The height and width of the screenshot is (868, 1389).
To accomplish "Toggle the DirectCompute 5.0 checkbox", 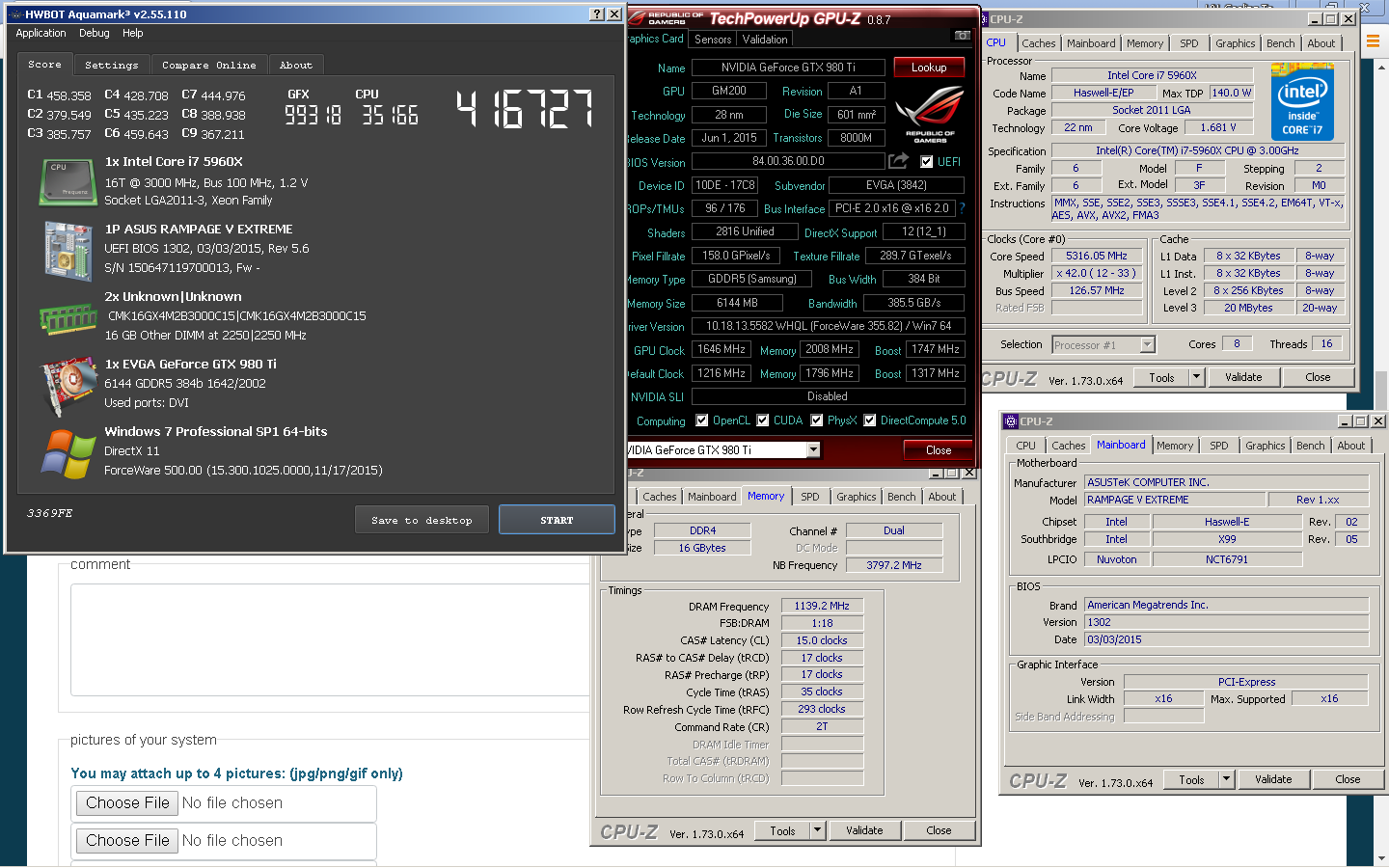I will 870,420.
